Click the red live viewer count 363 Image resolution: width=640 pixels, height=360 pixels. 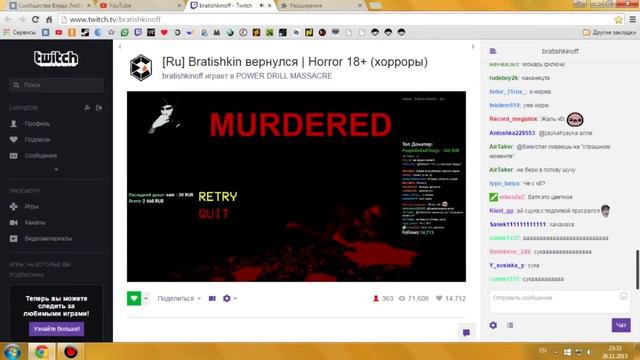pos(382,298)
